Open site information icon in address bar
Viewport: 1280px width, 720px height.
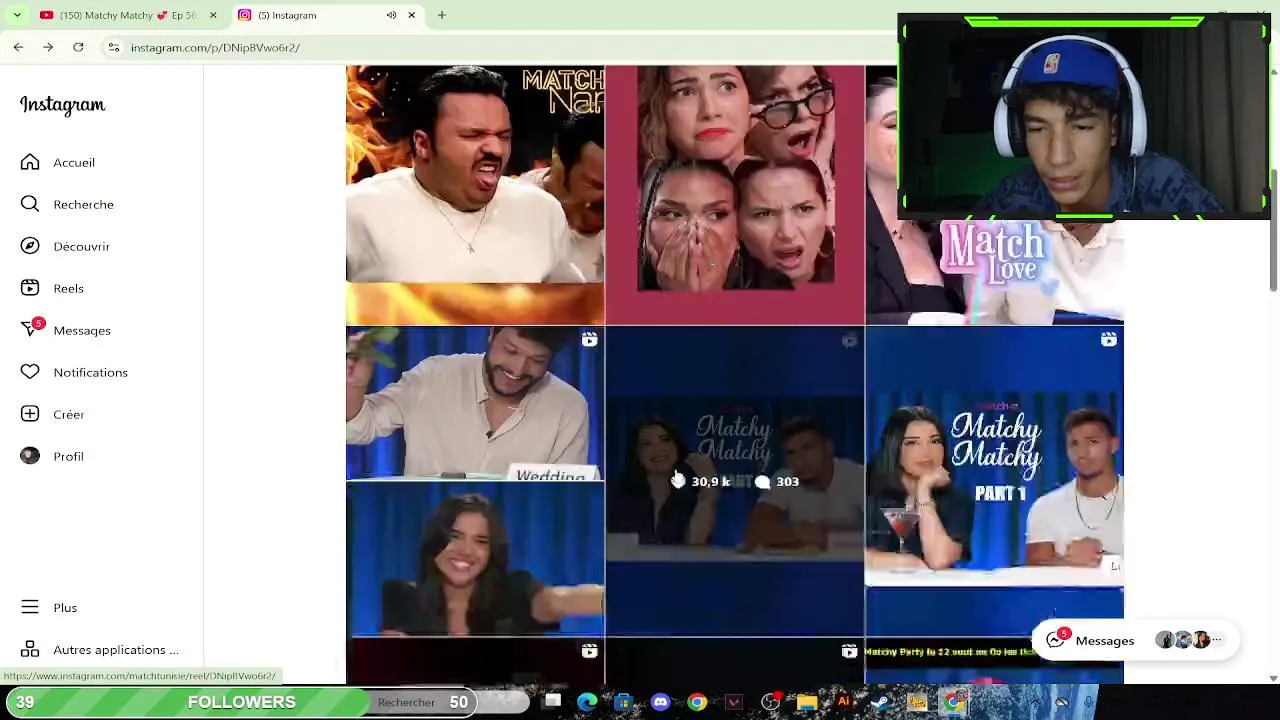click(114, 47)
